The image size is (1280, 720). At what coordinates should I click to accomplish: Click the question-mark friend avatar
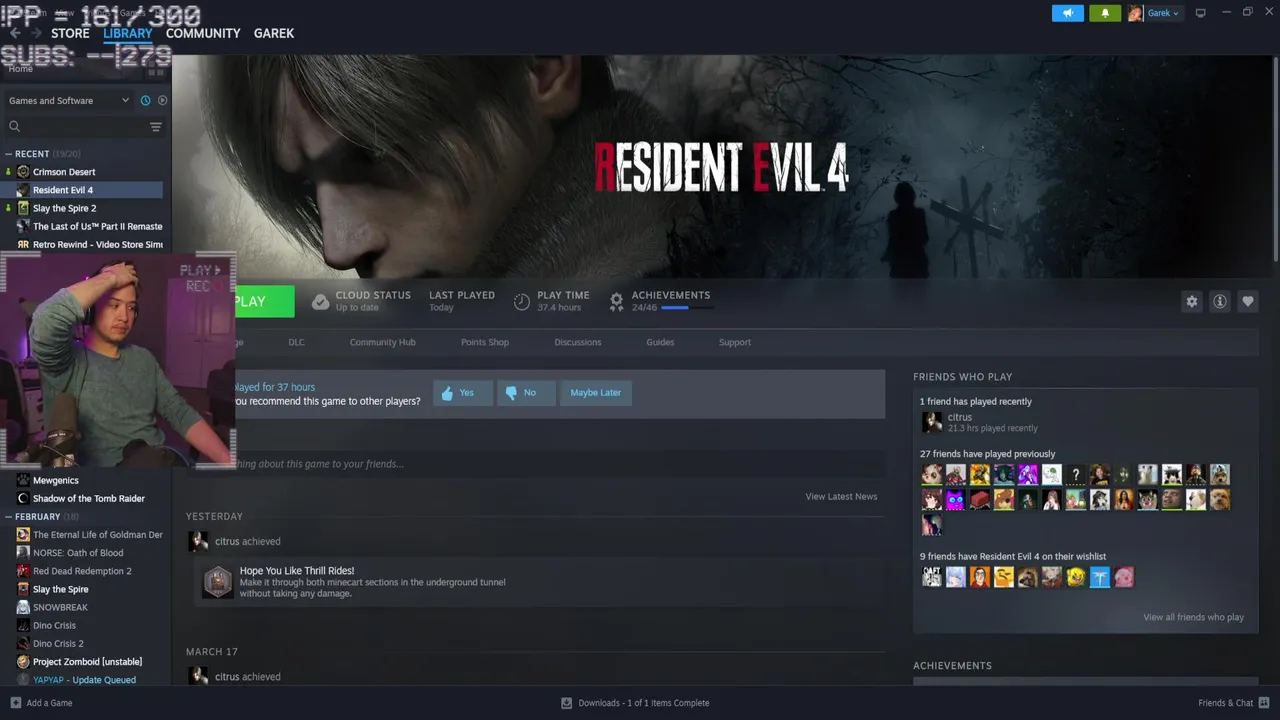1076,475
